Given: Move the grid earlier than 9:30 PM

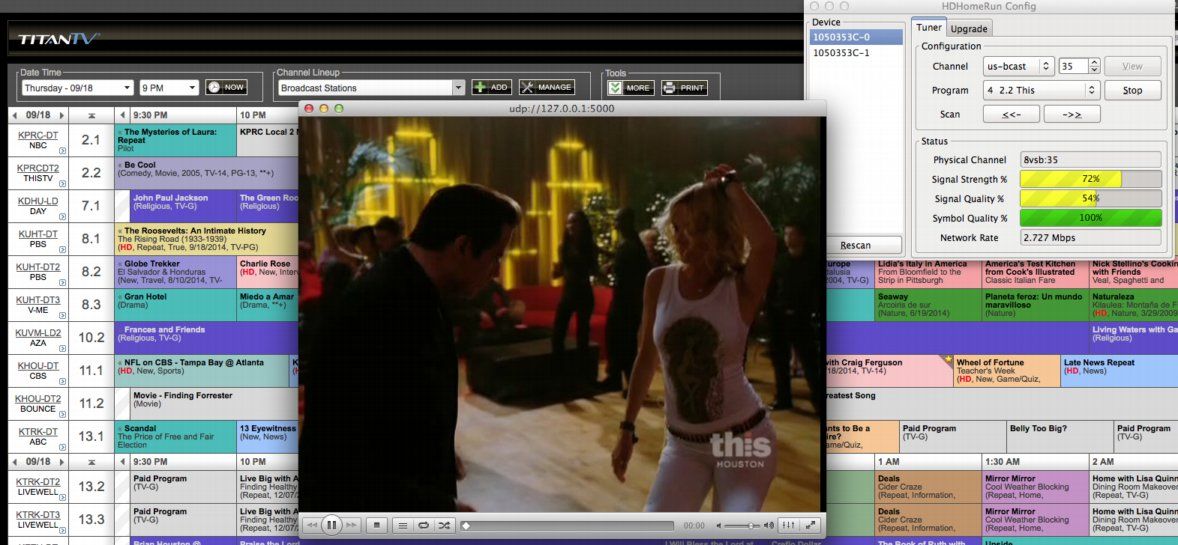Looking at the screenshot, I should point(122,116).
